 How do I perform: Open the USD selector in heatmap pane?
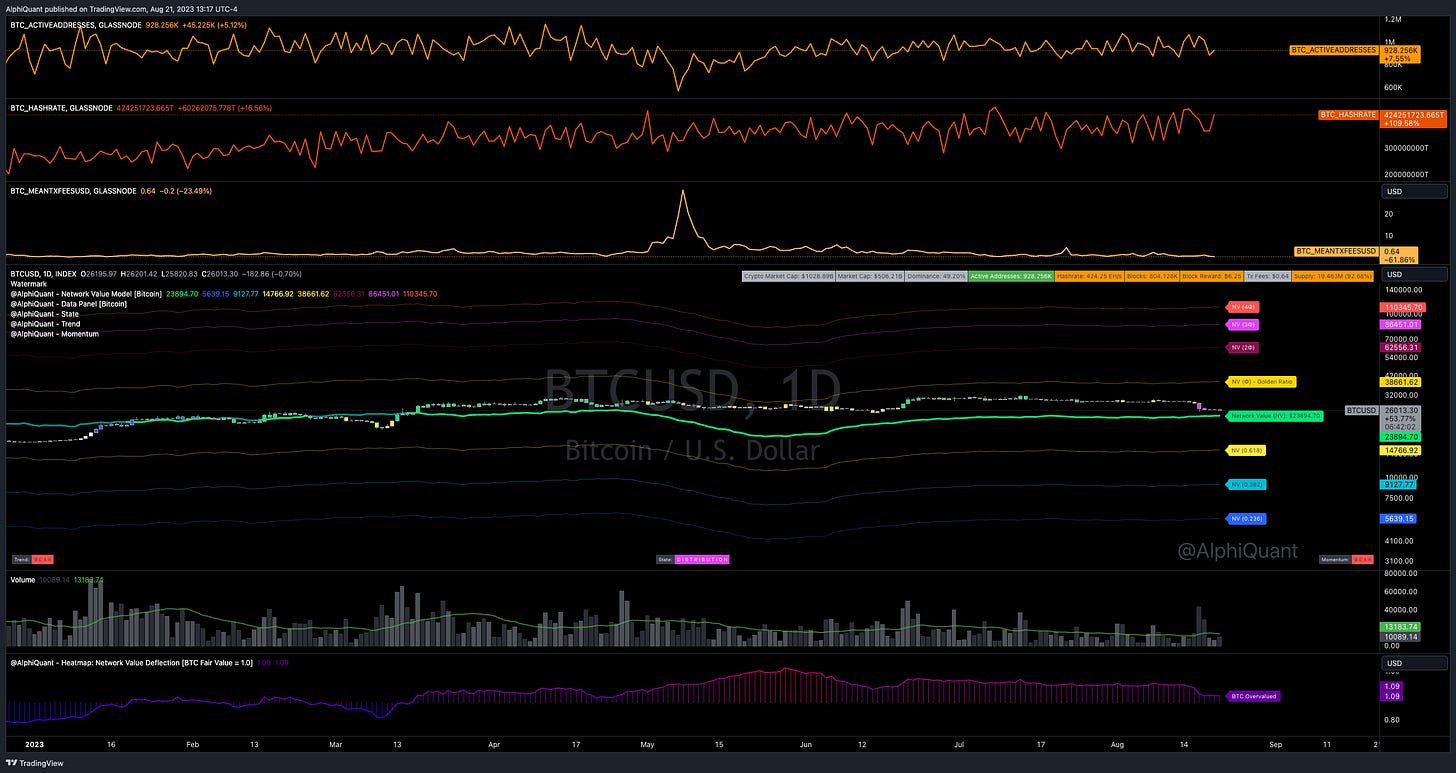[x=1413, y=664]
